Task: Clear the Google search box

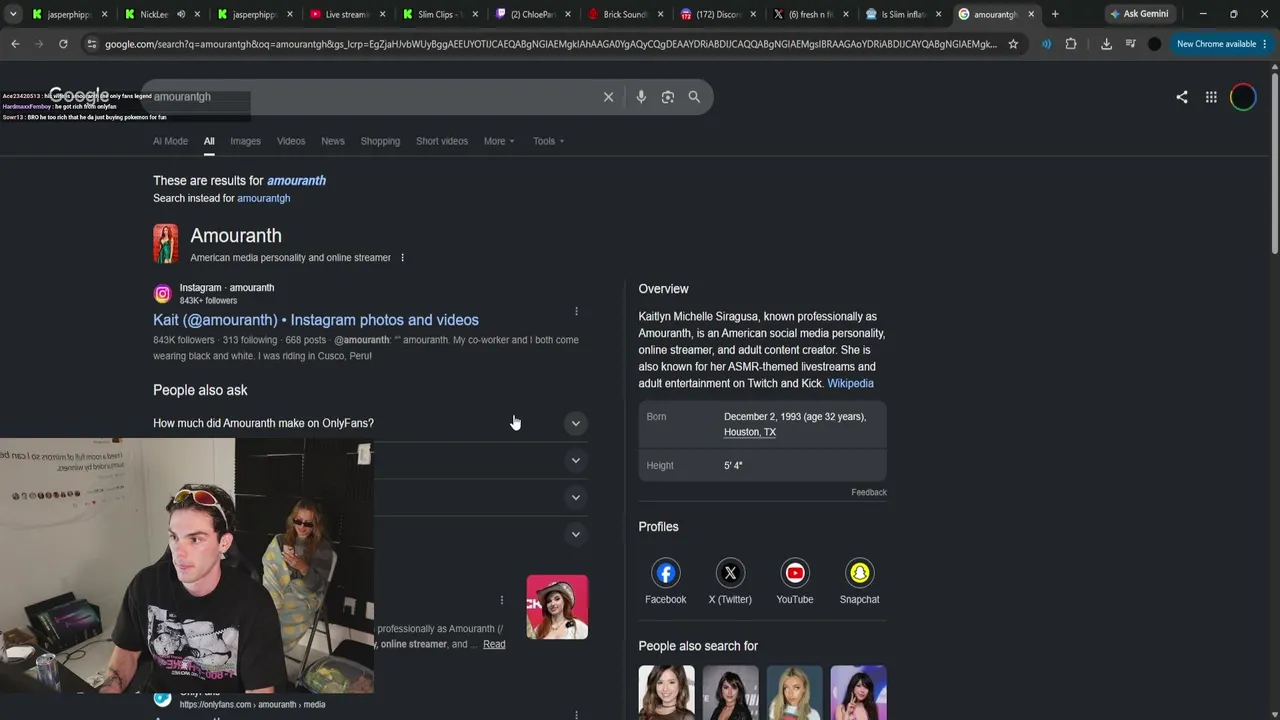Action: pyautogui.click(x=608, y=97)
